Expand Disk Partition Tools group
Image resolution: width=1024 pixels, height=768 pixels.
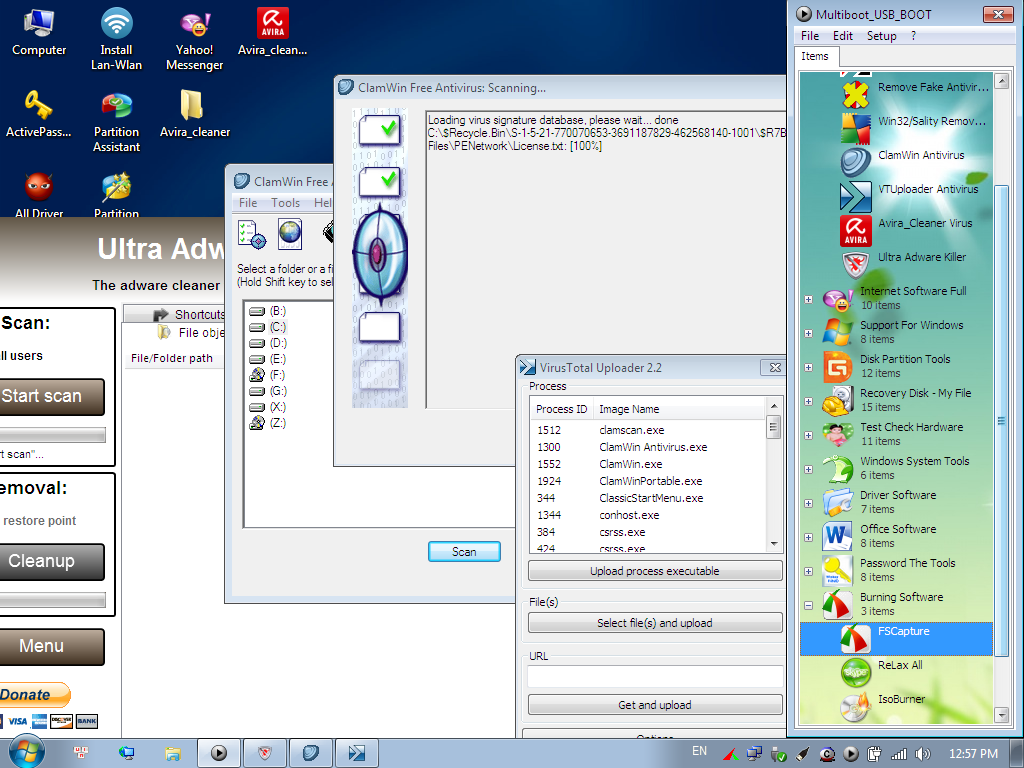click(808, 368)
